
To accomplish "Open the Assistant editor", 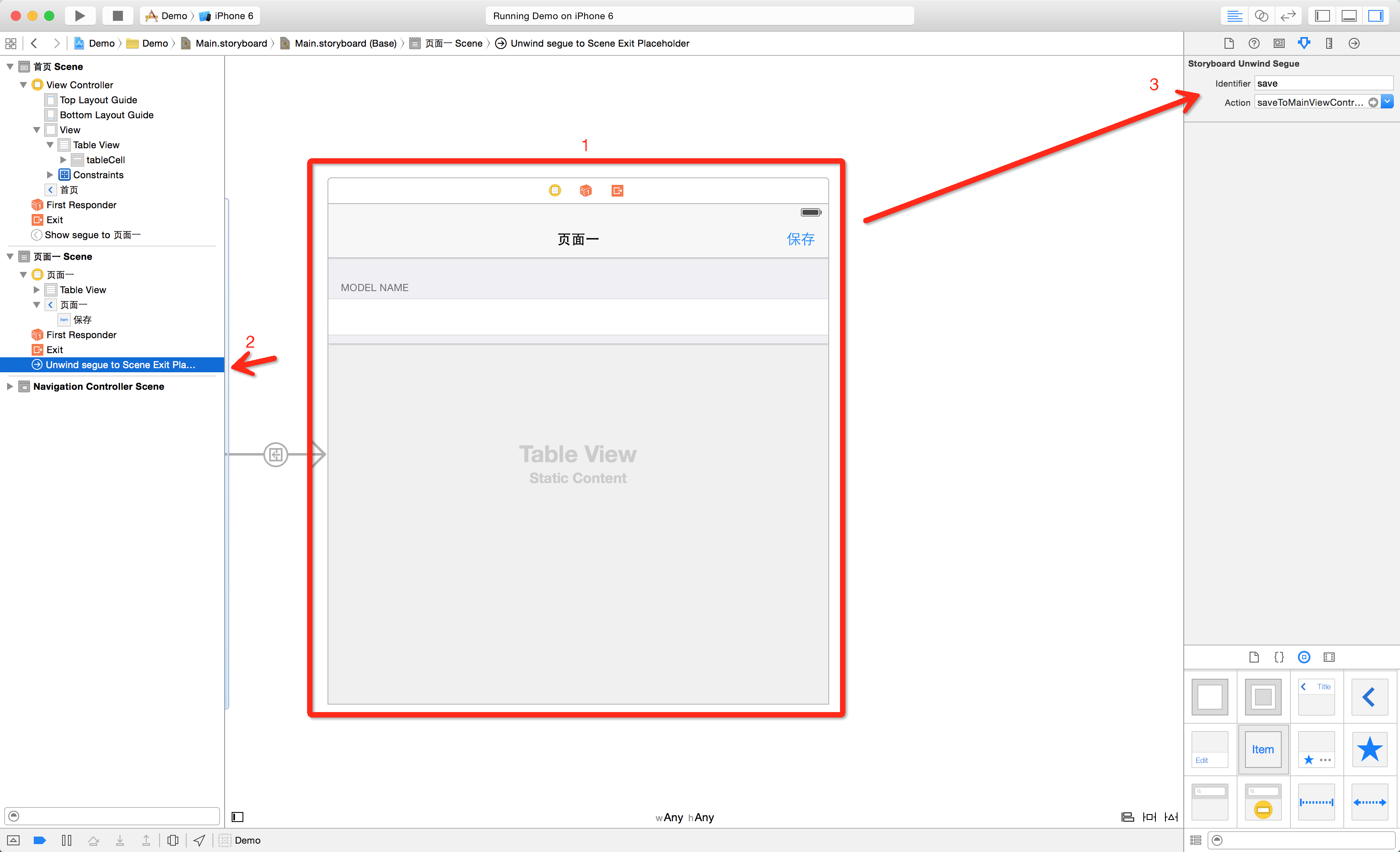I will (1261, 16).
